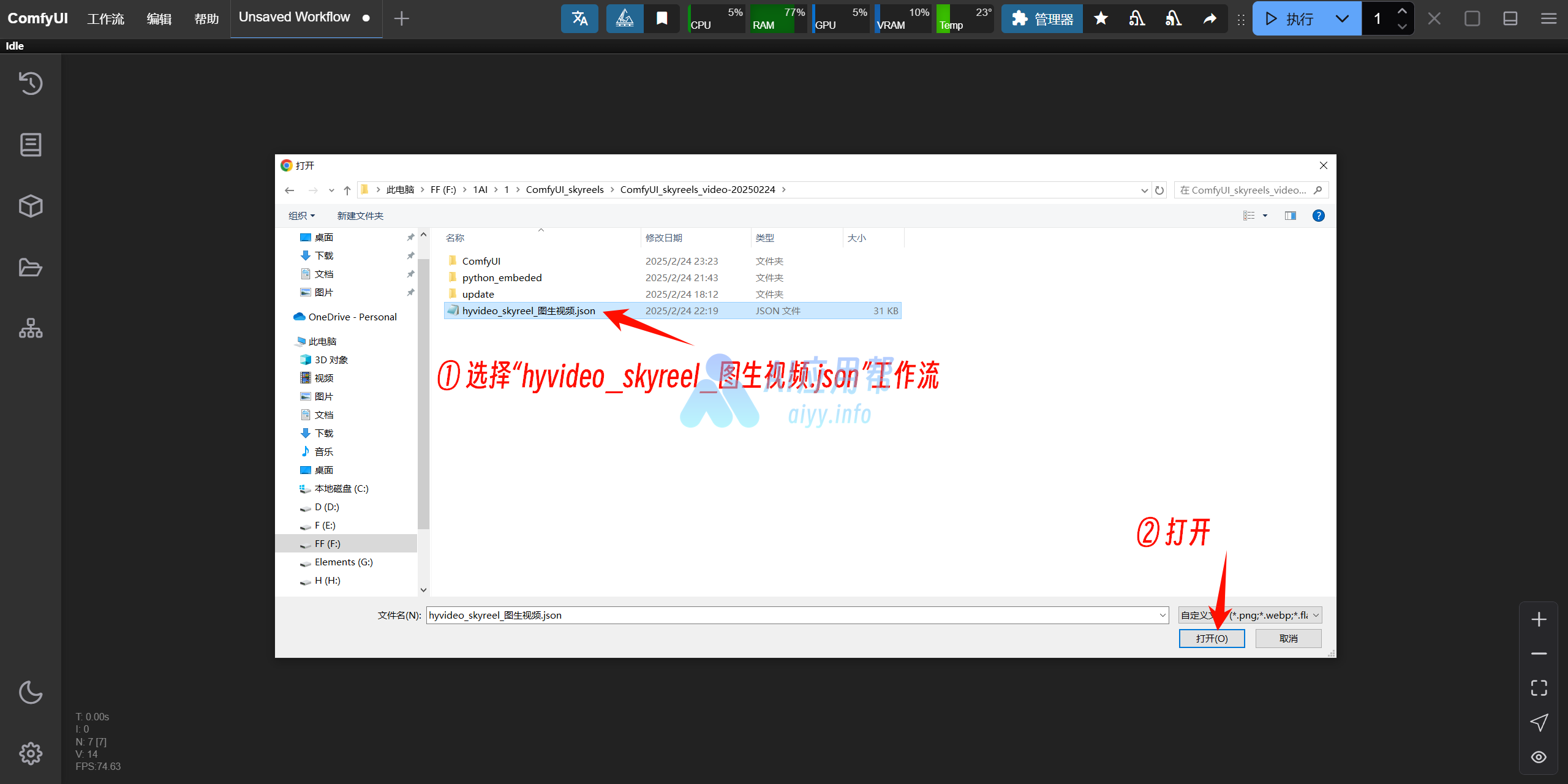Add a new workflow tab with plus
This screenshot has width=1568, height=784.
[x=401, y=18]
